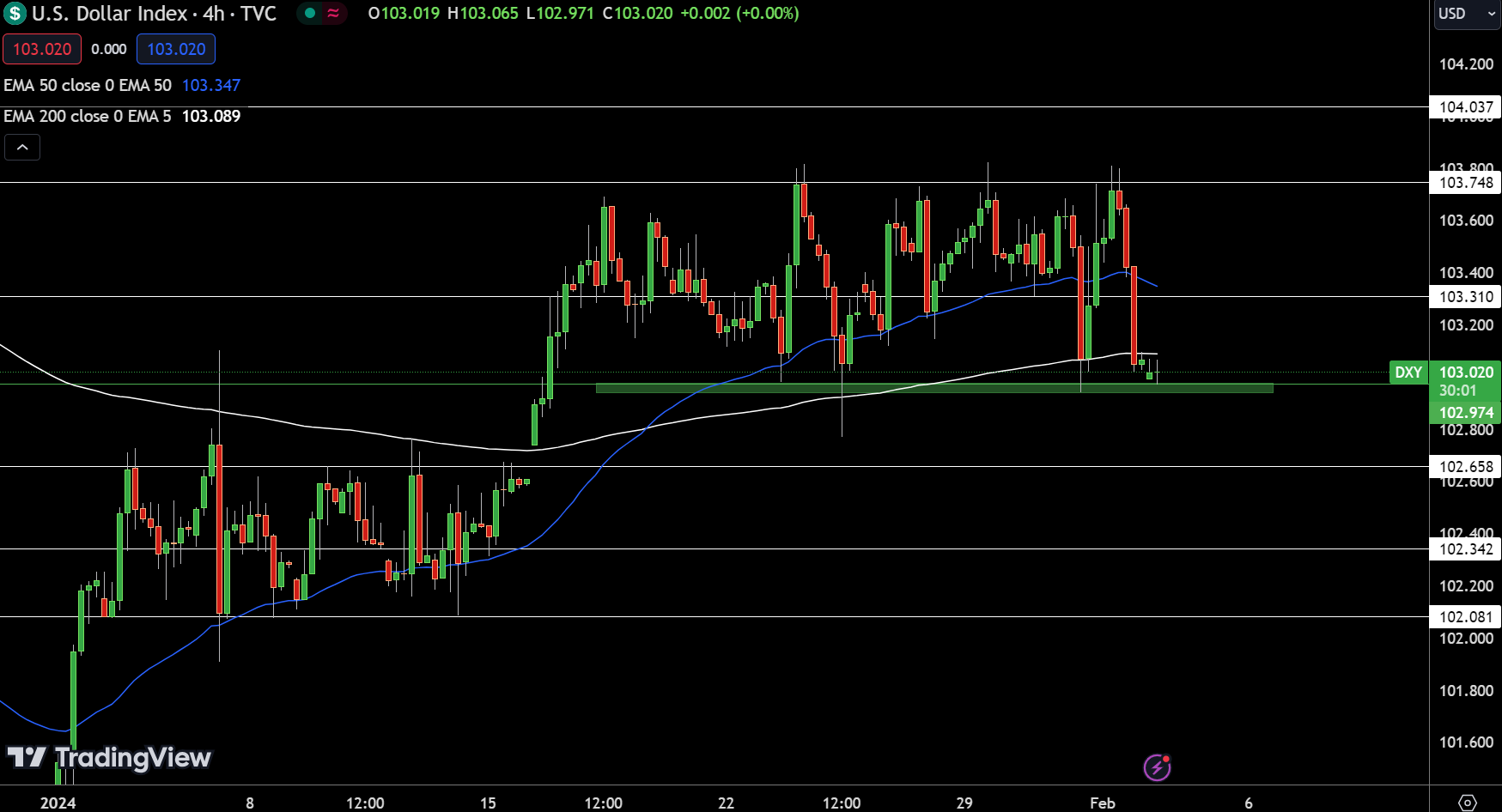Click the EMA 50 value 103.347
Screen dimensions: 1502x812
click(211, 85)
